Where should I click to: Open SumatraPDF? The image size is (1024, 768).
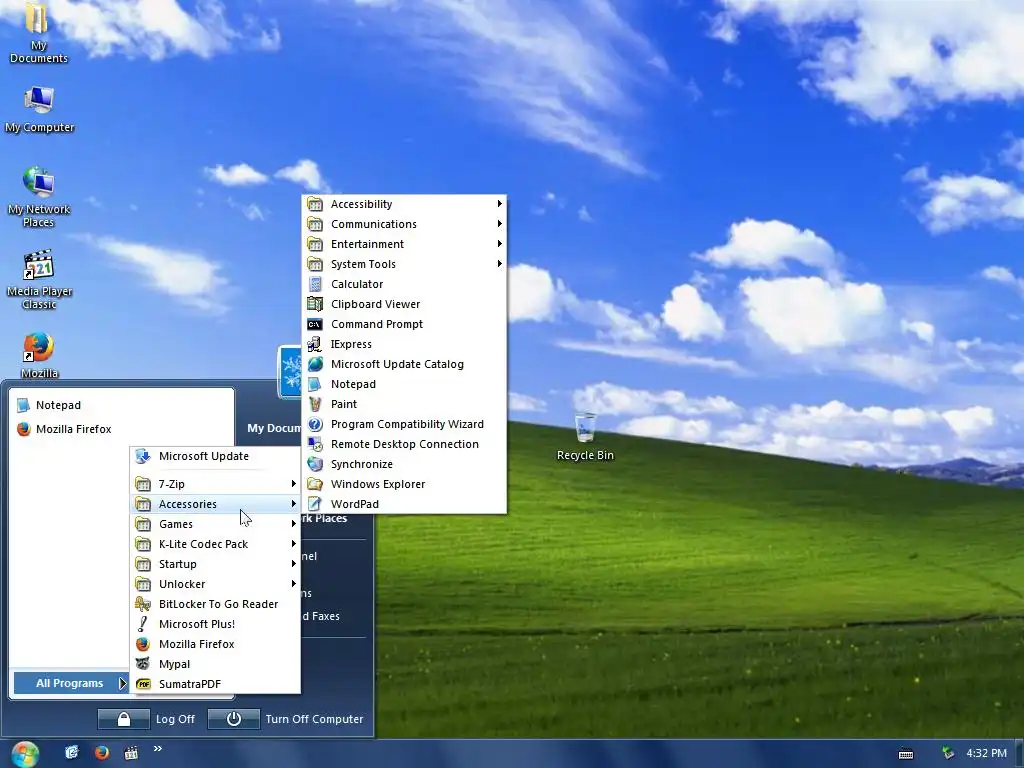tap(215, 684)
